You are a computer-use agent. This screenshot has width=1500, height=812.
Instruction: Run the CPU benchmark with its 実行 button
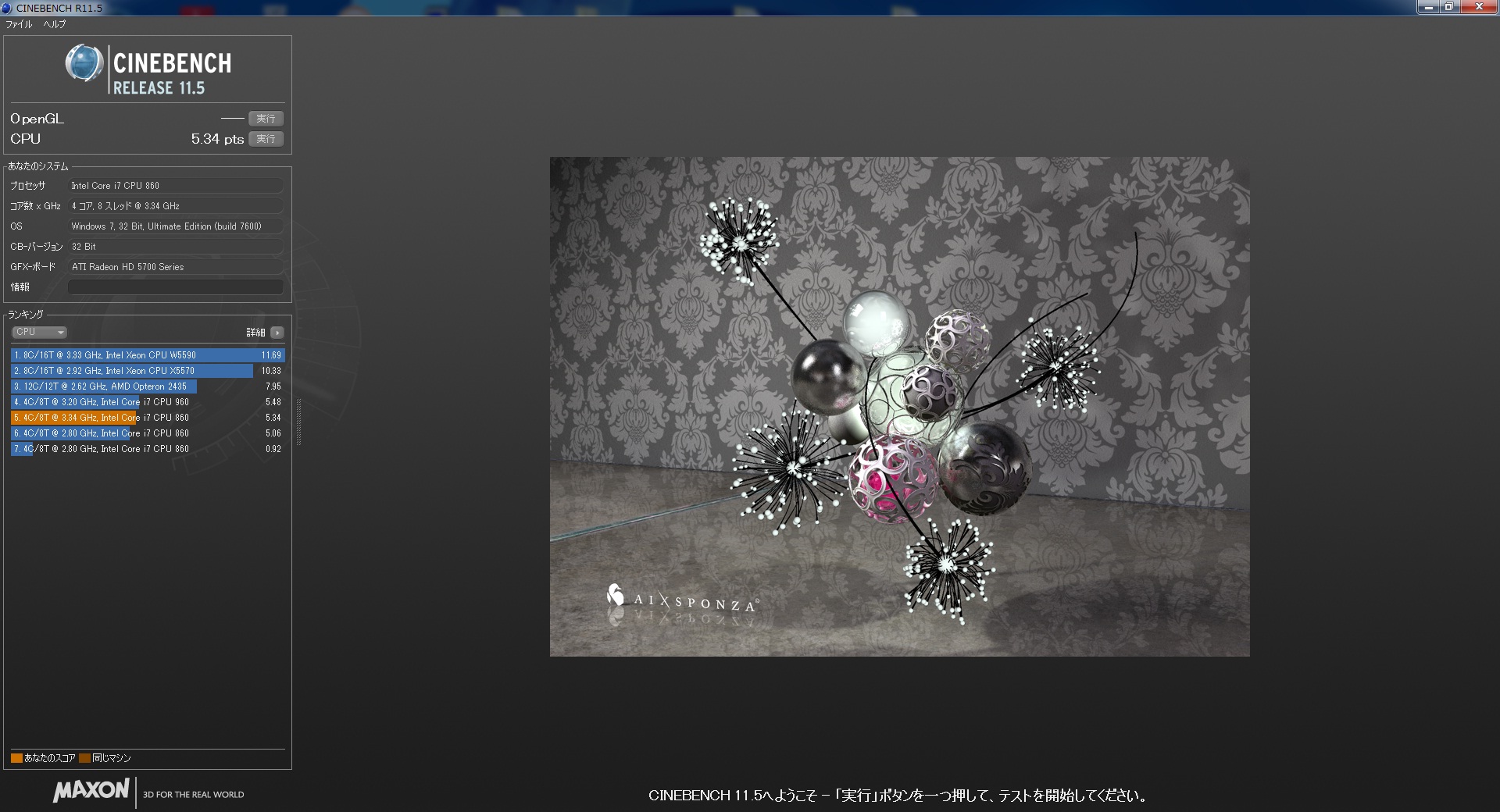pos(266,139)
